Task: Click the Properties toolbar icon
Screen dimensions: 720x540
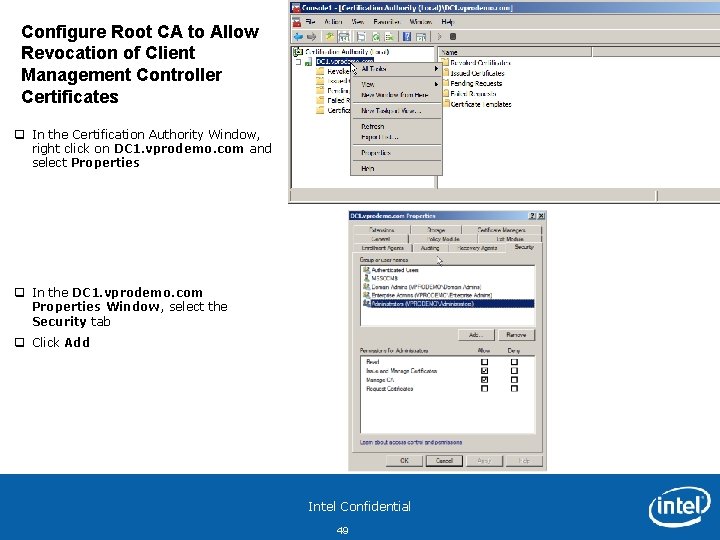Action: pos(361,37)
